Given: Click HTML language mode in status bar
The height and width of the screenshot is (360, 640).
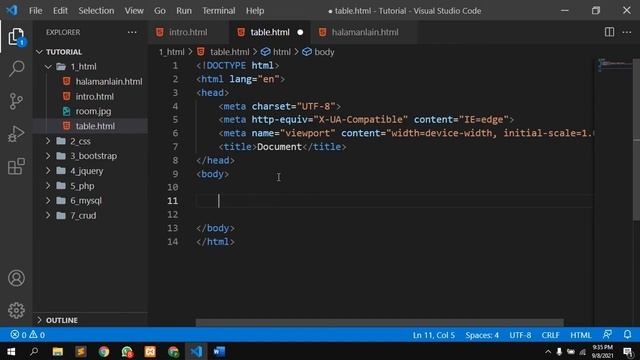Looking at the screenshot, I should coord(580,335).
